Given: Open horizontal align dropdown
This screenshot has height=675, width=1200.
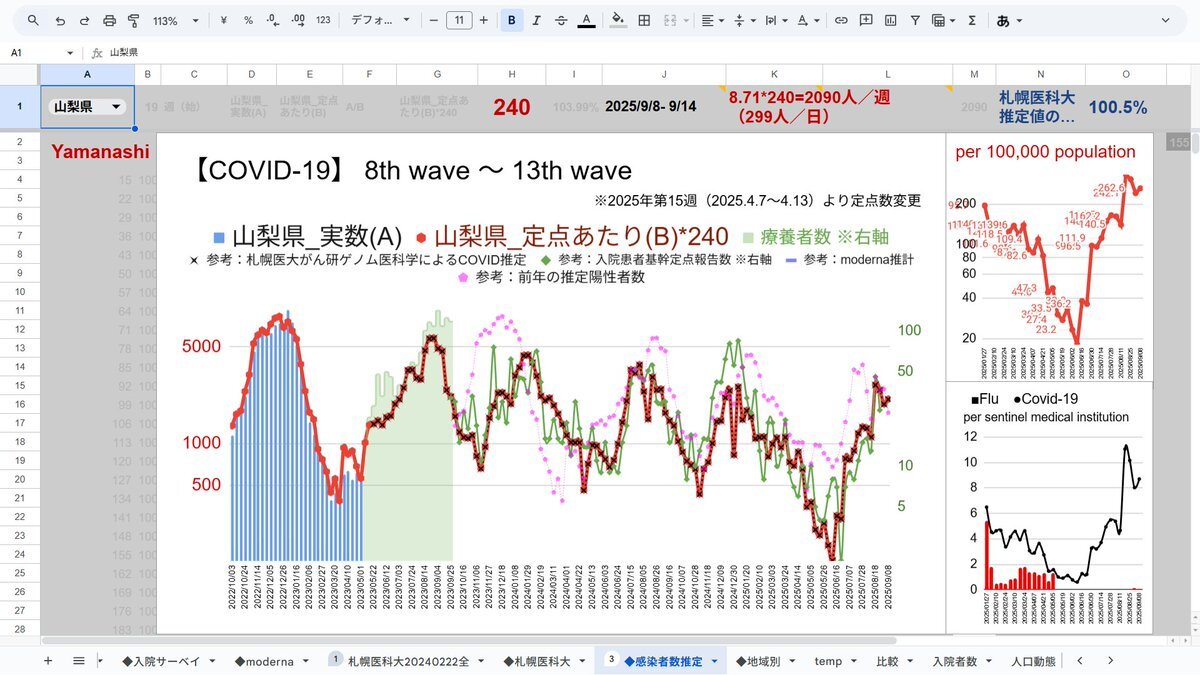Looking at the screenshot, I should point(711,20).
